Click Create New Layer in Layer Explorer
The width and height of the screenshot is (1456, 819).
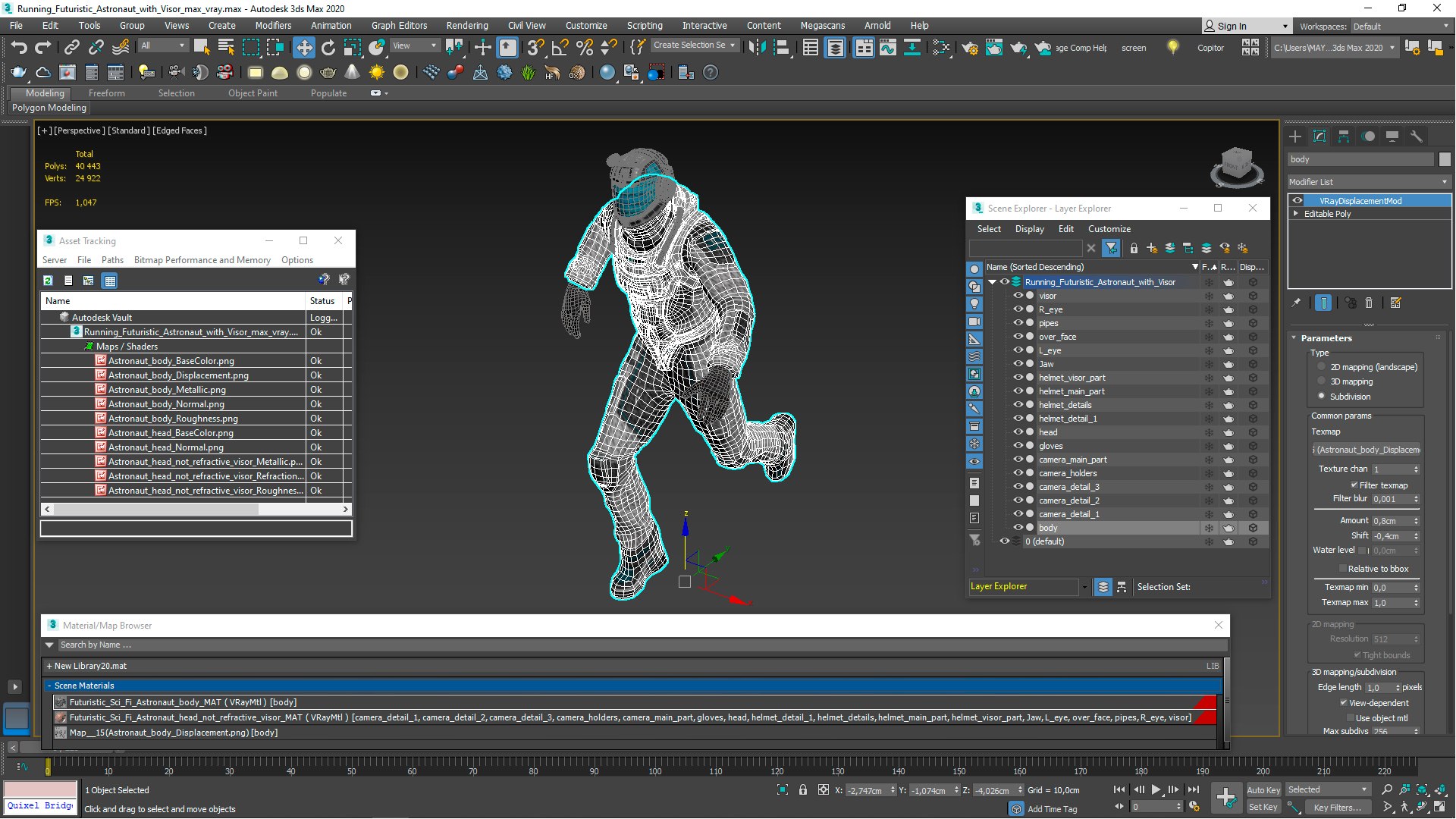tap(1152, 248)
